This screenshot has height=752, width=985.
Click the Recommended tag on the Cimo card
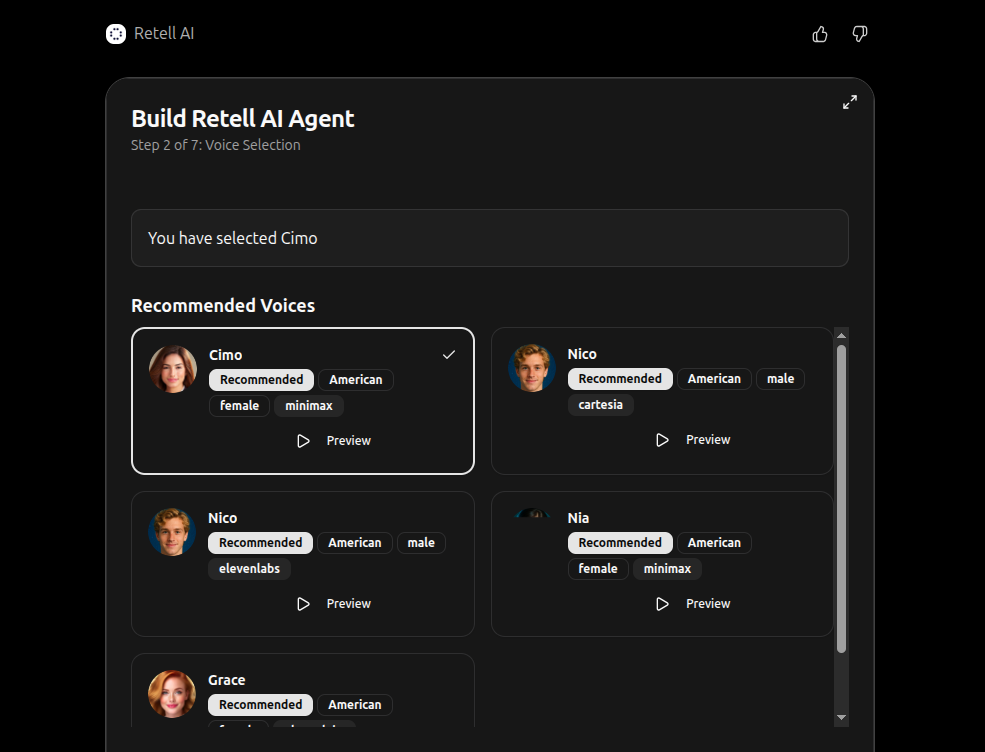[261, 380]
